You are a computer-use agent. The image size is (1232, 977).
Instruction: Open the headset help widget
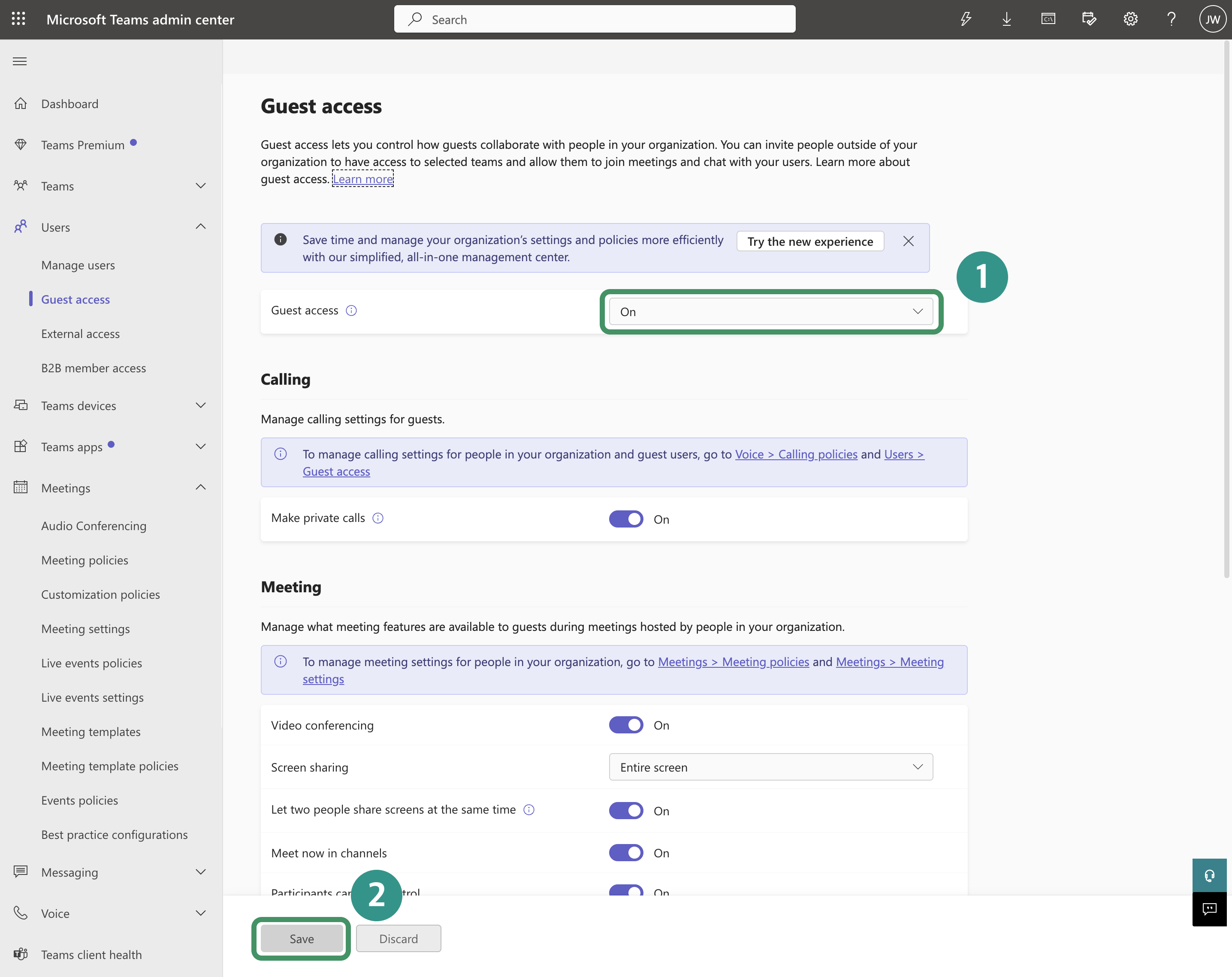(x=1209, y=875)
